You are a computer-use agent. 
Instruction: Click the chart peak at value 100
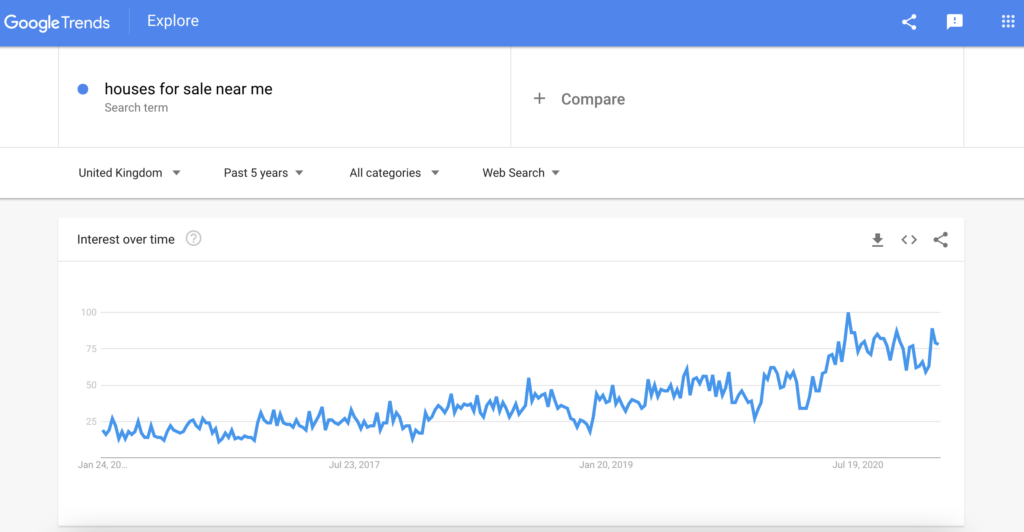point(848,314)
